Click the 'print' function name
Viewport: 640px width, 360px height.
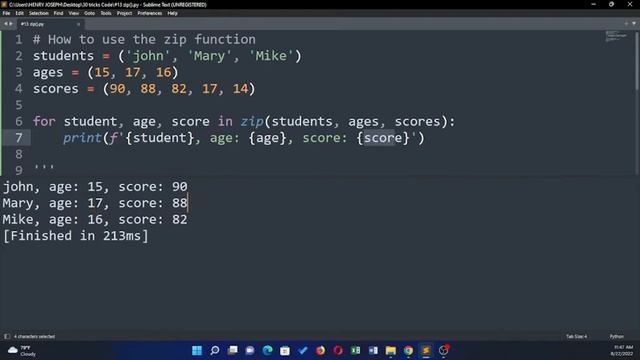tap(82, 138)
